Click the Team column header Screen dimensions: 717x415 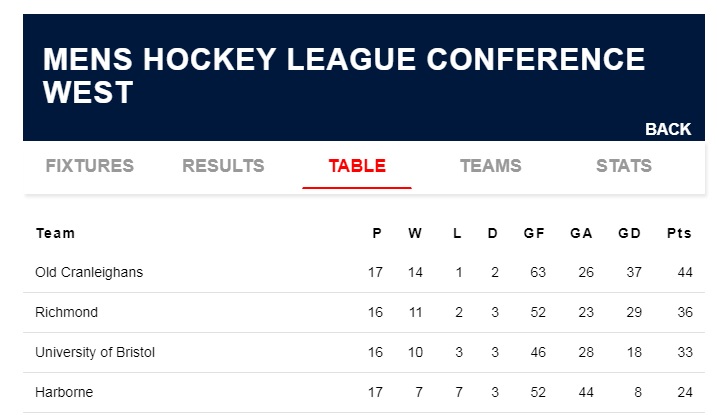55,233
